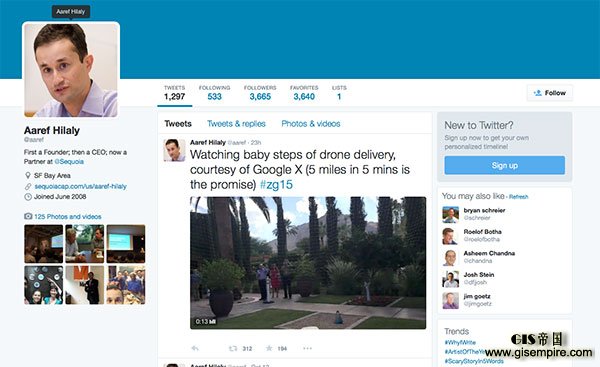Open Josh Stein's profile name

[479, 274]
